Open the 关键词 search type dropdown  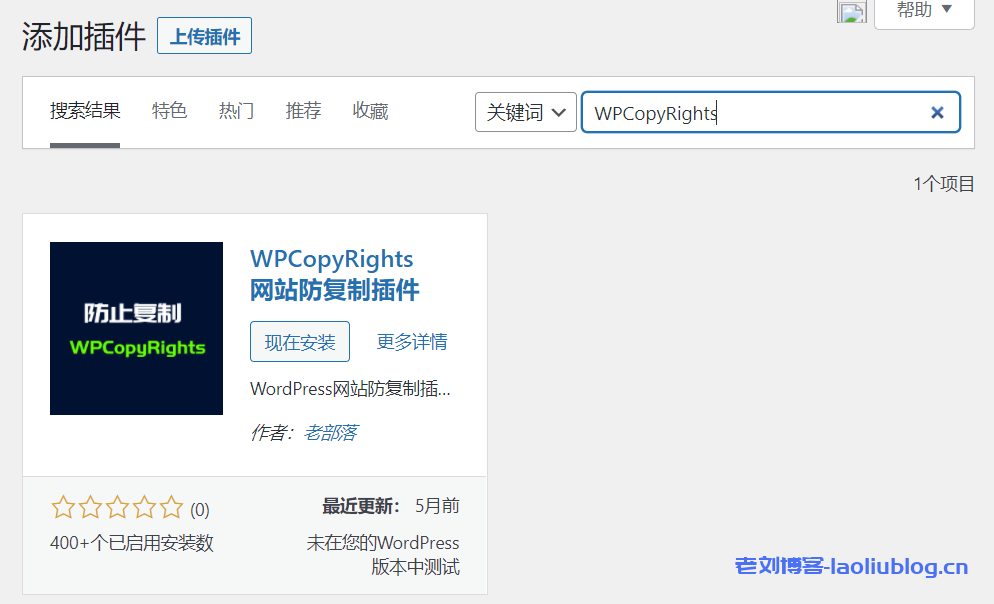point(526,113)
